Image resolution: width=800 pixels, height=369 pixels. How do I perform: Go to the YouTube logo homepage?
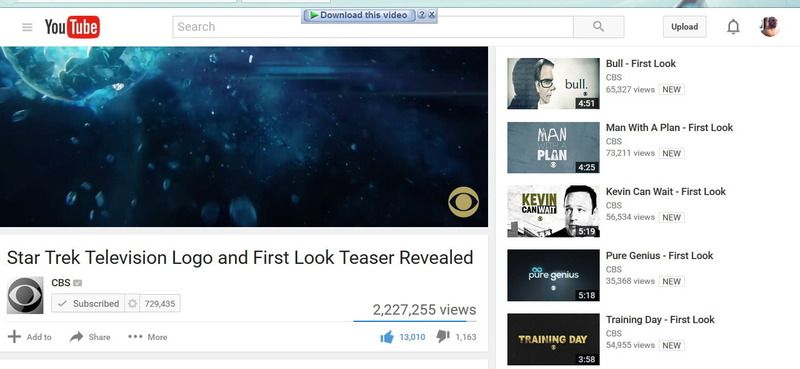(x=72, y=27)
